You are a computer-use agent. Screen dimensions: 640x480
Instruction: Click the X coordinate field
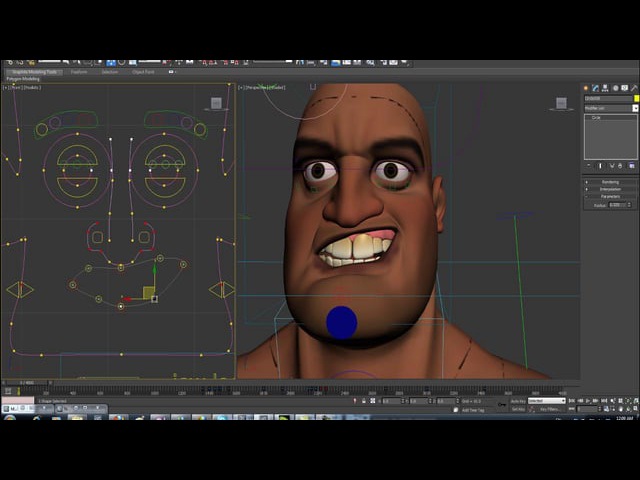(x=391, y=401)
